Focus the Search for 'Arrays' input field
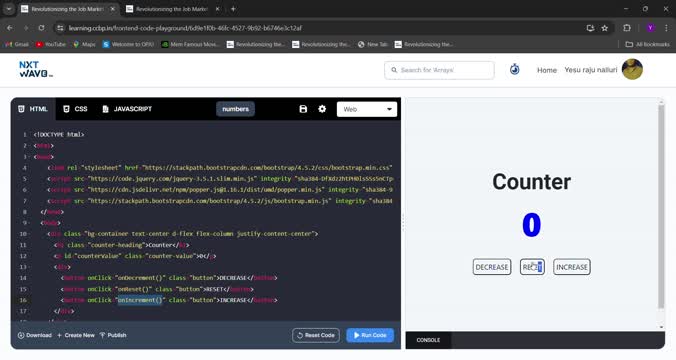This screenshot has width=676, height=360. 439,70
